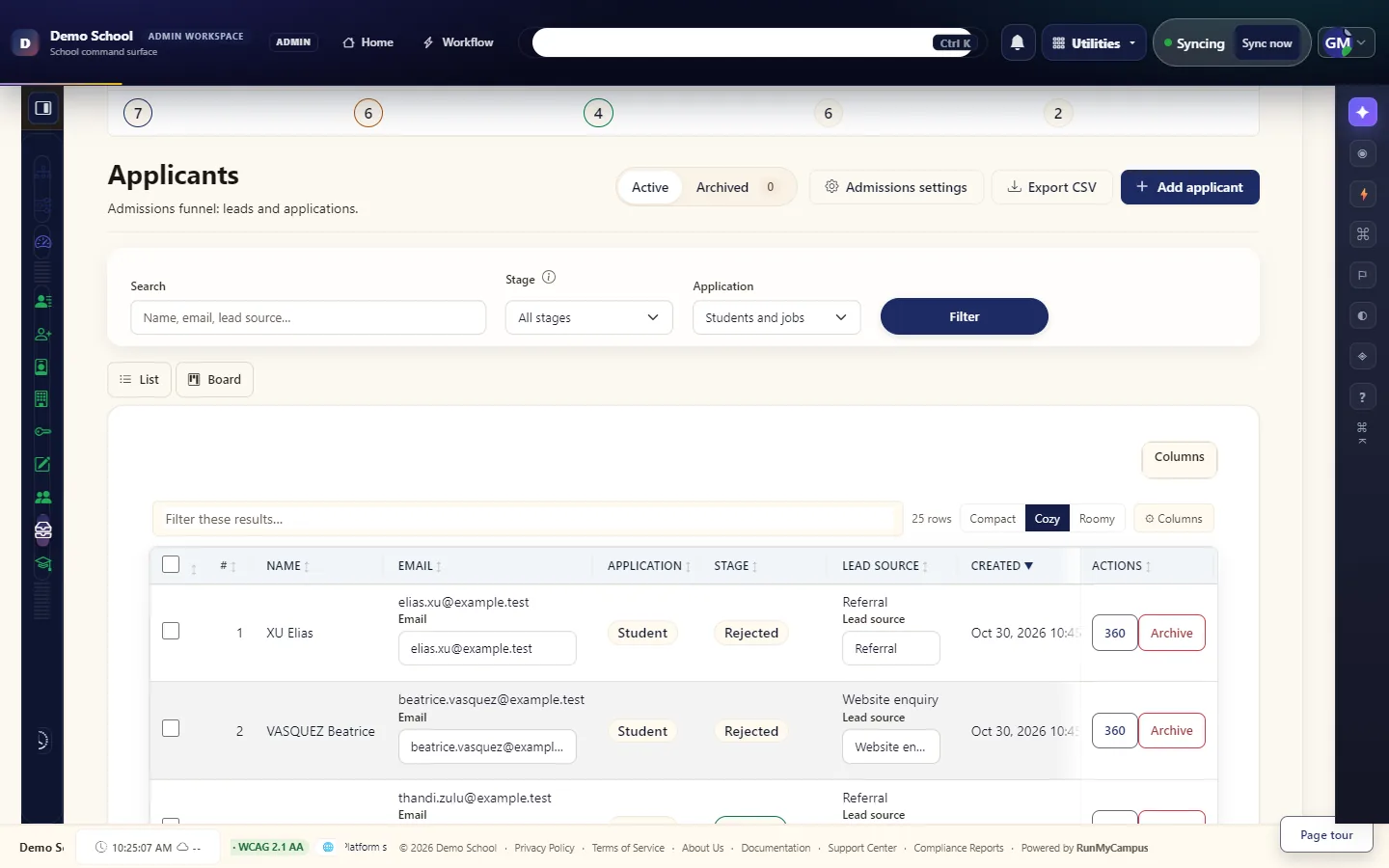Tick the checkbox for VASQUEZ Beatrice

click(171, 729)
